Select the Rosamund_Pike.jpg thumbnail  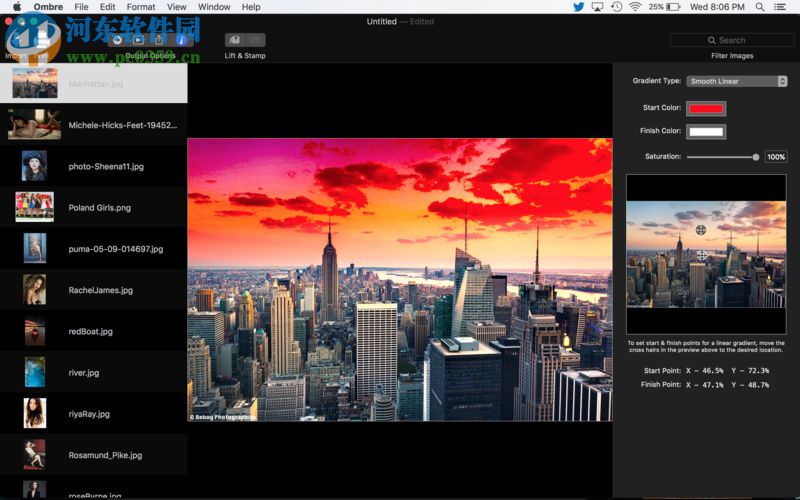(35, 455)
